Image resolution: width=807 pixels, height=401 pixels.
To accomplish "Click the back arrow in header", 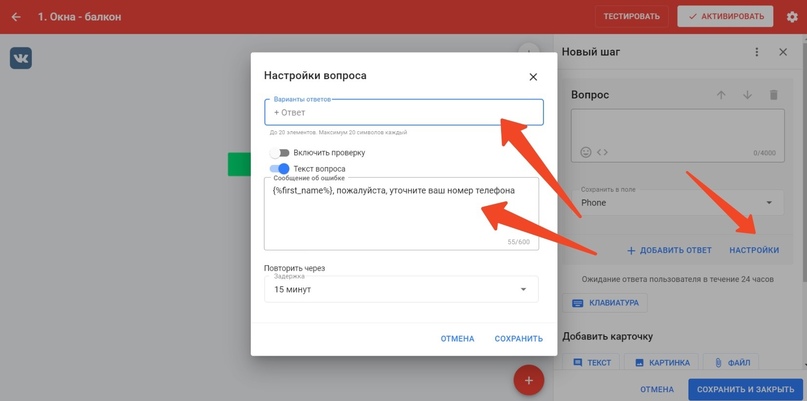I will 16,17.
